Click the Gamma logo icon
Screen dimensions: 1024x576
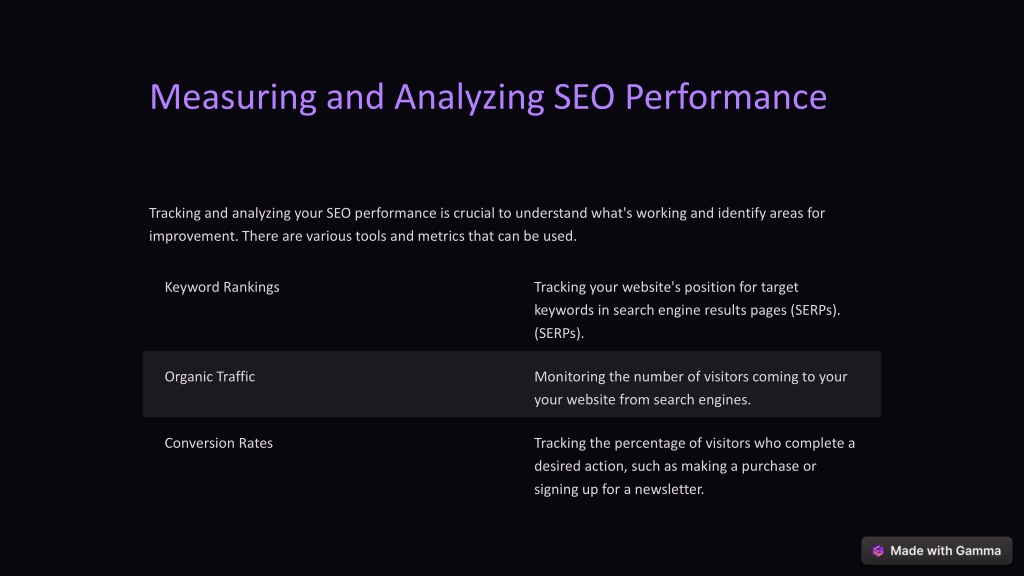878,551
